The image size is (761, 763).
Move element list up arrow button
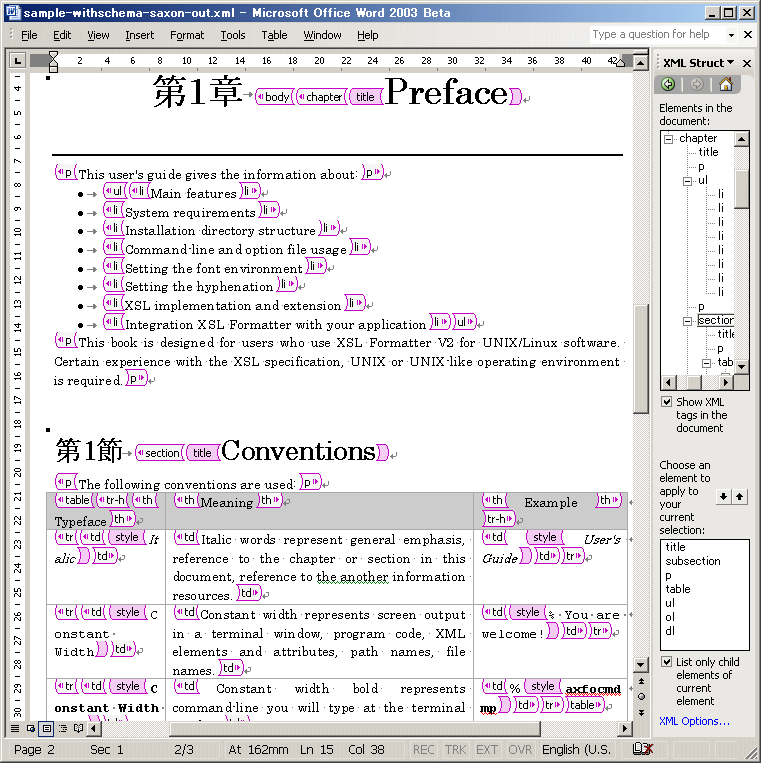coord(740,497)
